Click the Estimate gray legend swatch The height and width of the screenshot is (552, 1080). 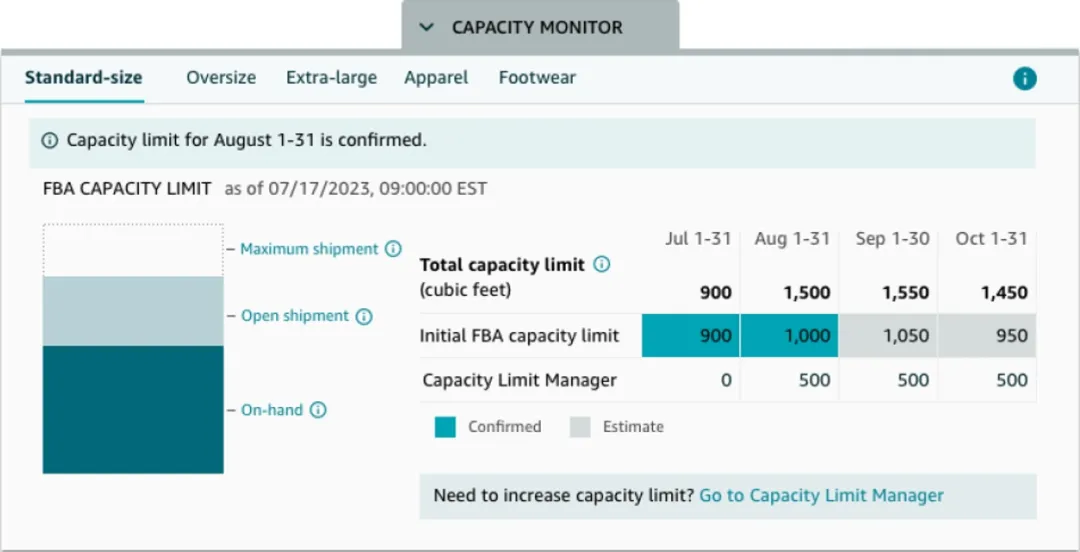point(580,427)
